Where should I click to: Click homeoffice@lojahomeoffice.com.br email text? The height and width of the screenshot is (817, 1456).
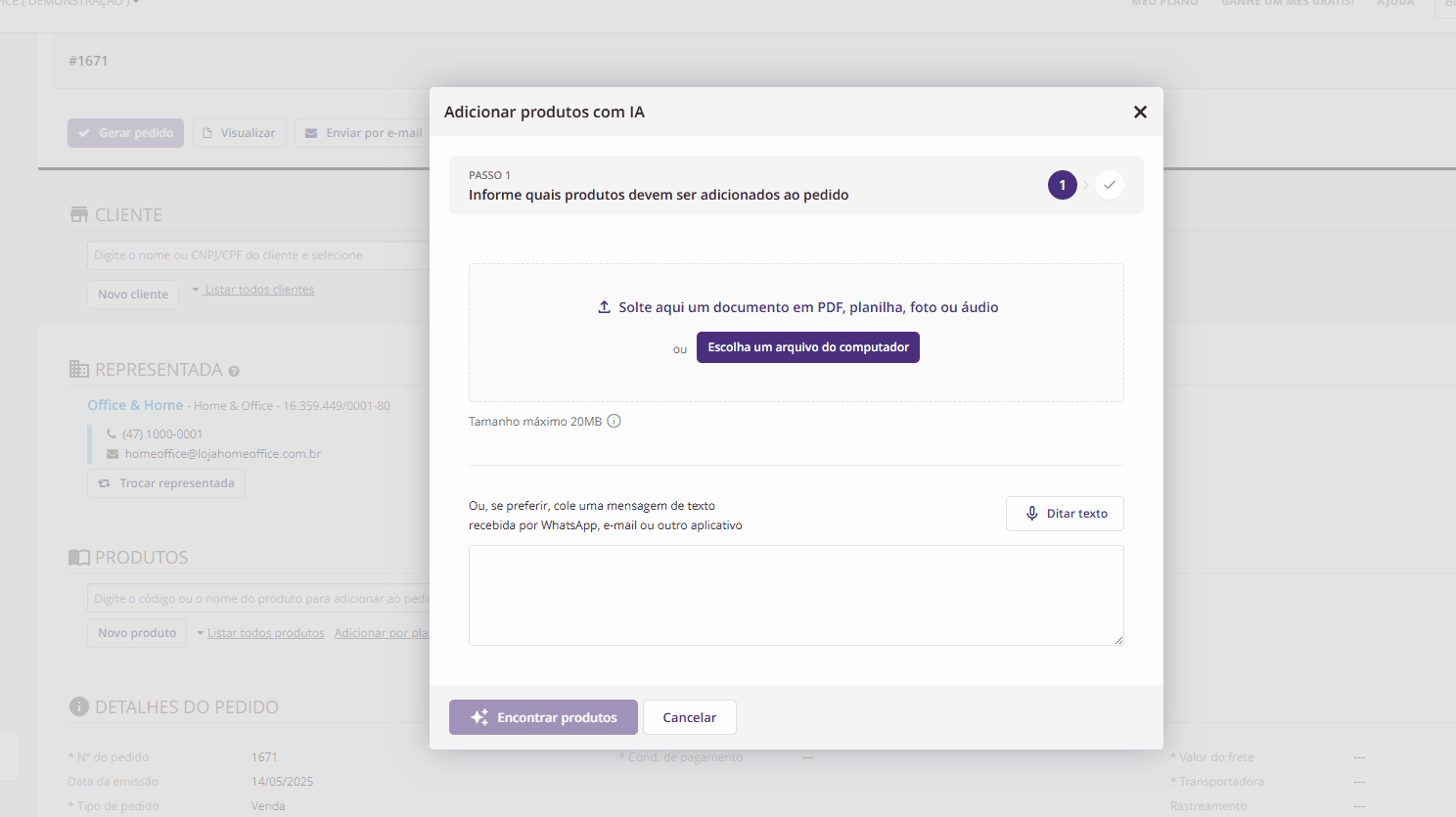(x=223, y=454)
